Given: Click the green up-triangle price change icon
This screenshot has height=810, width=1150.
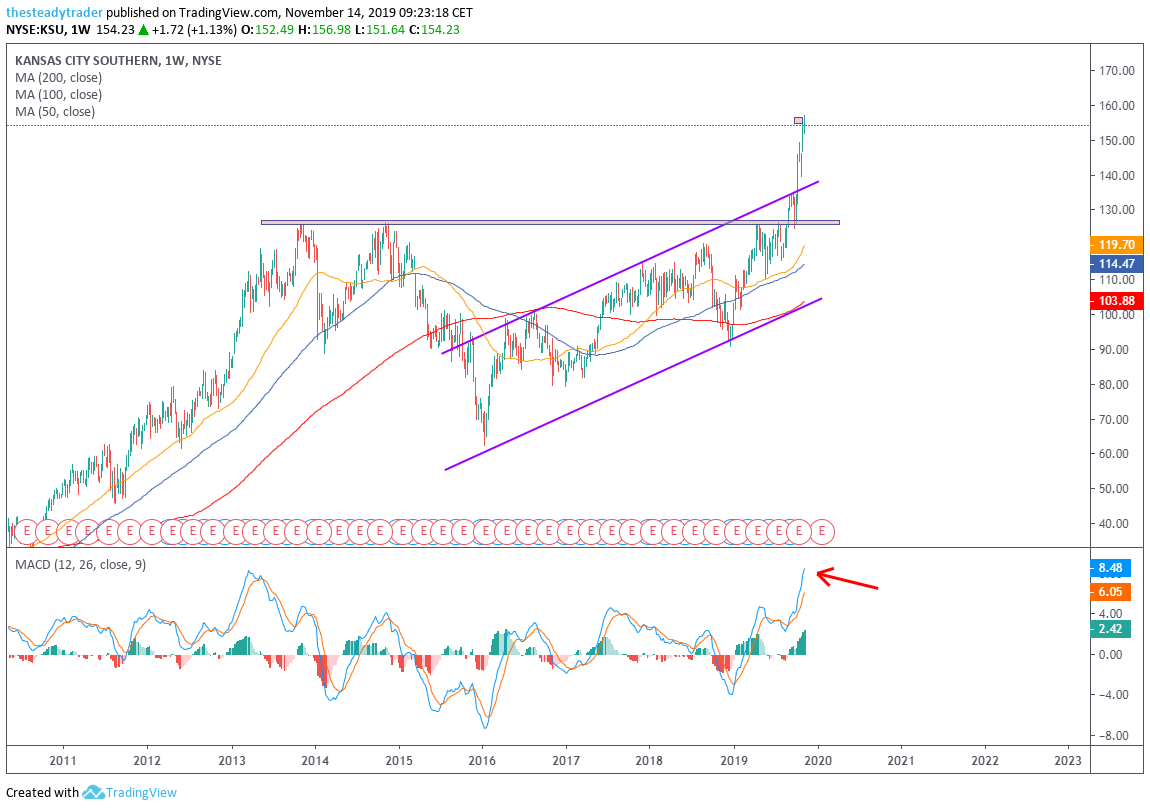Looking at the screenshot, I should (144, 30).
